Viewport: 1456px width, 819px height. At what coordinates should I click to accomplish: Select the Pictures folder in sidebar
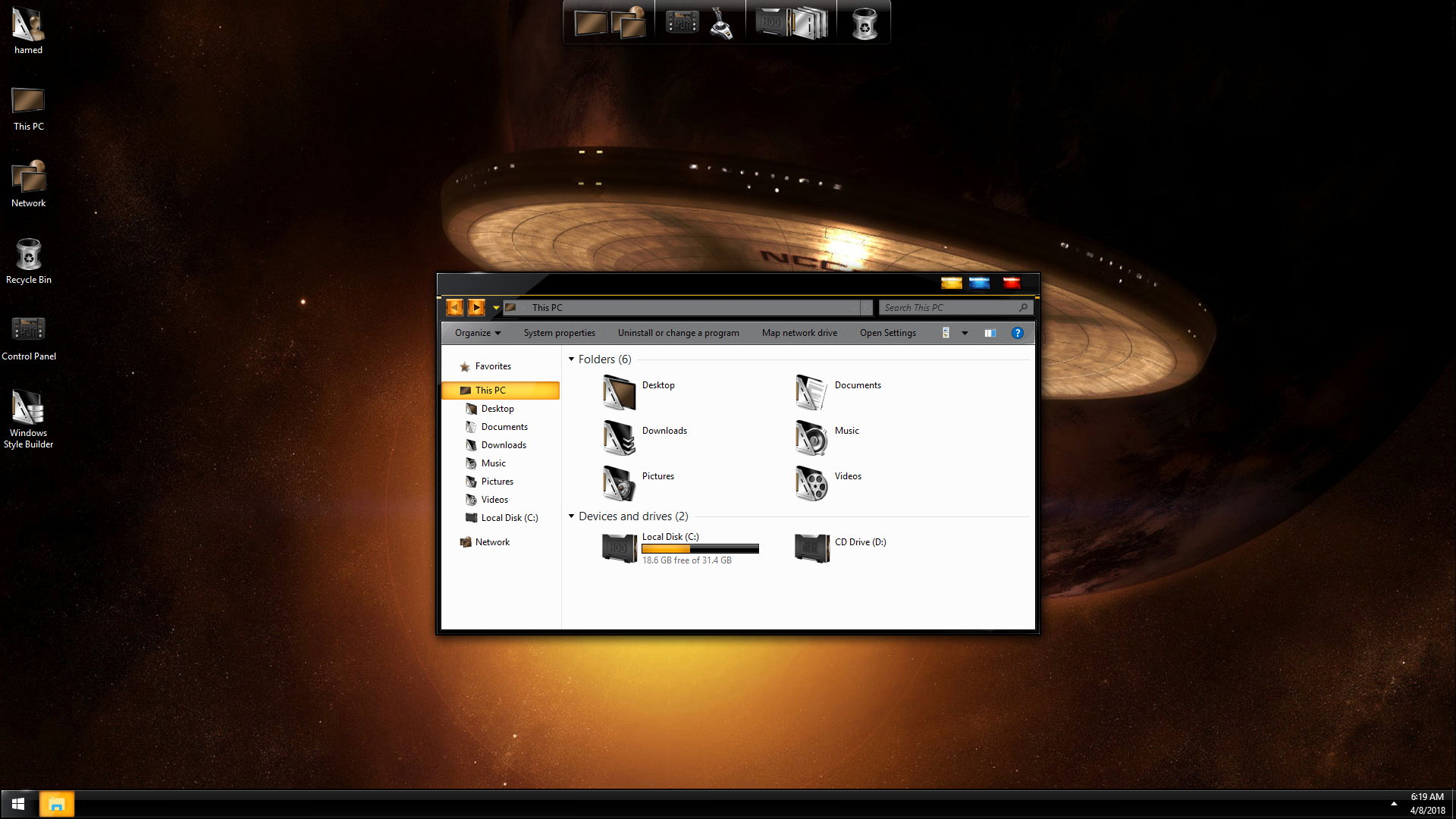(x=497, y=481)
